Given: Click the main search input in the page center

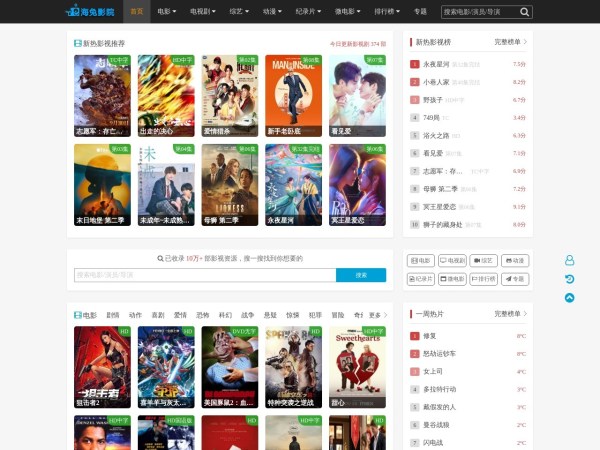Looking at the screenshot, I should click(204, 275).
